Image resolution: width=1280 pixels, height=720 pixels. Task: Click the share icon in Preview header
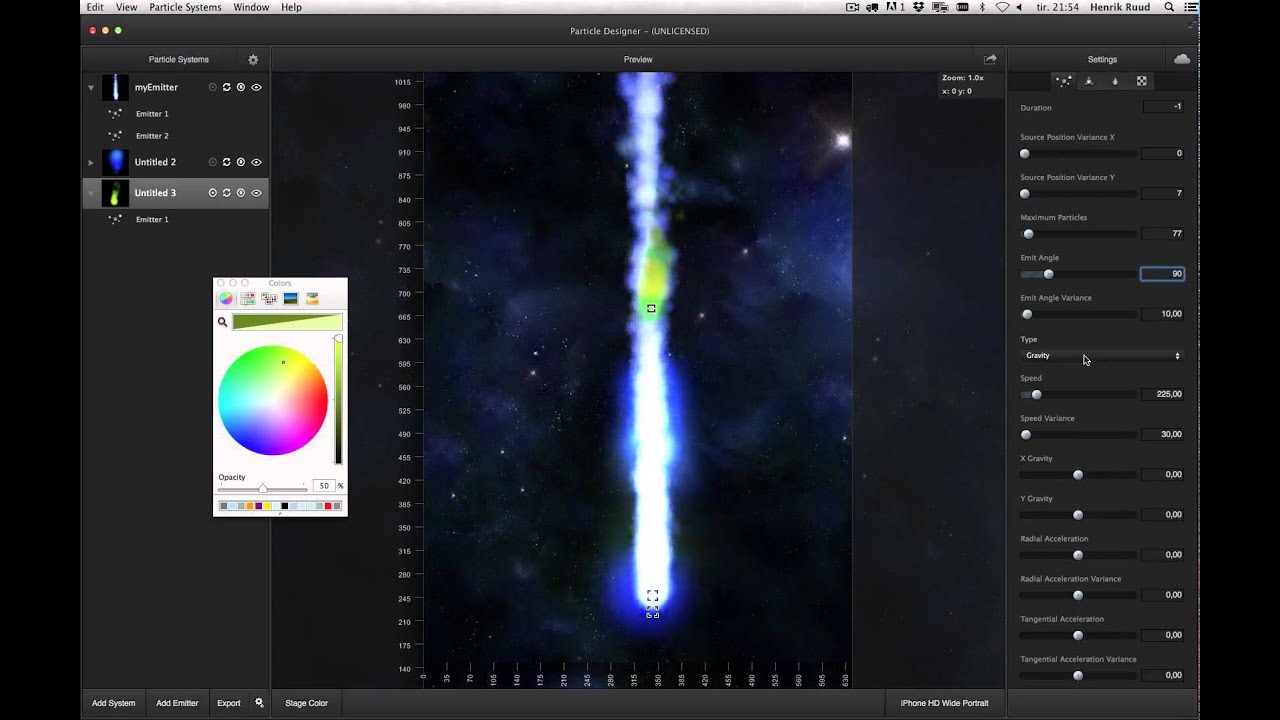[x=990, y=59]
